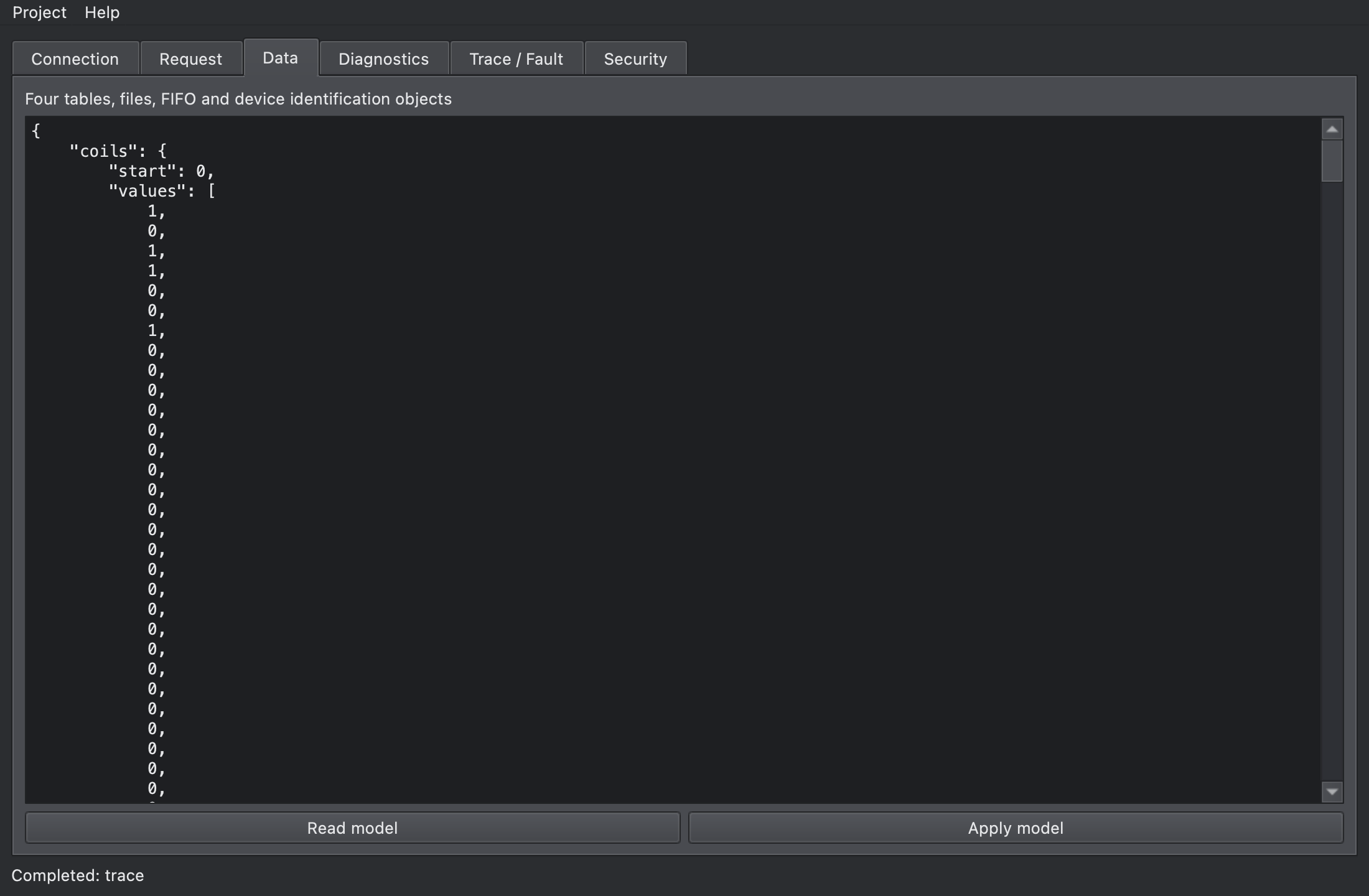Viewport: 1369px width, 896px height.
Task: Click the vertical scrollbar thumb
Action: point(1332,161)
